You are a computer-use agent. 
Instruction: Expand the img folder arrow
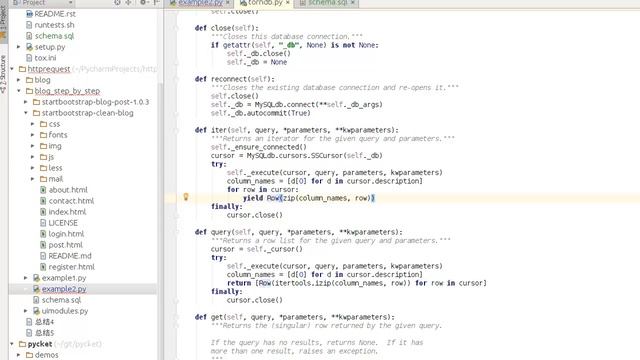click(32, 146)
